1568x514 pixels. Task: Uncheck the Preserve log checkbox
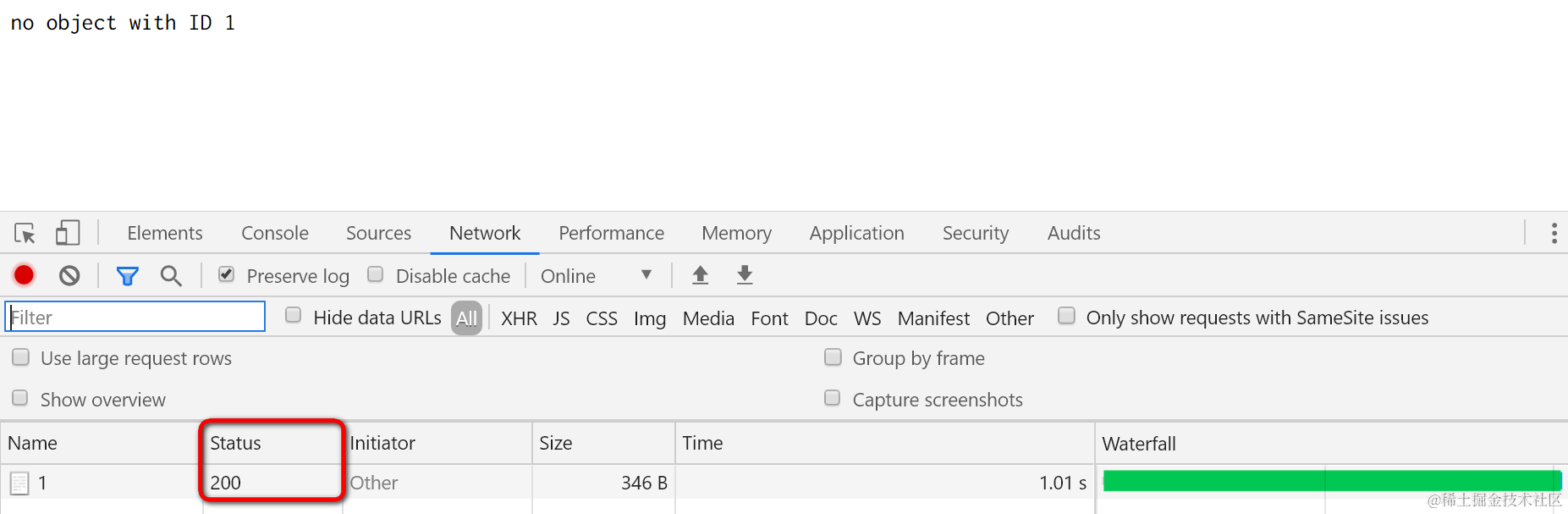point(226,274)
